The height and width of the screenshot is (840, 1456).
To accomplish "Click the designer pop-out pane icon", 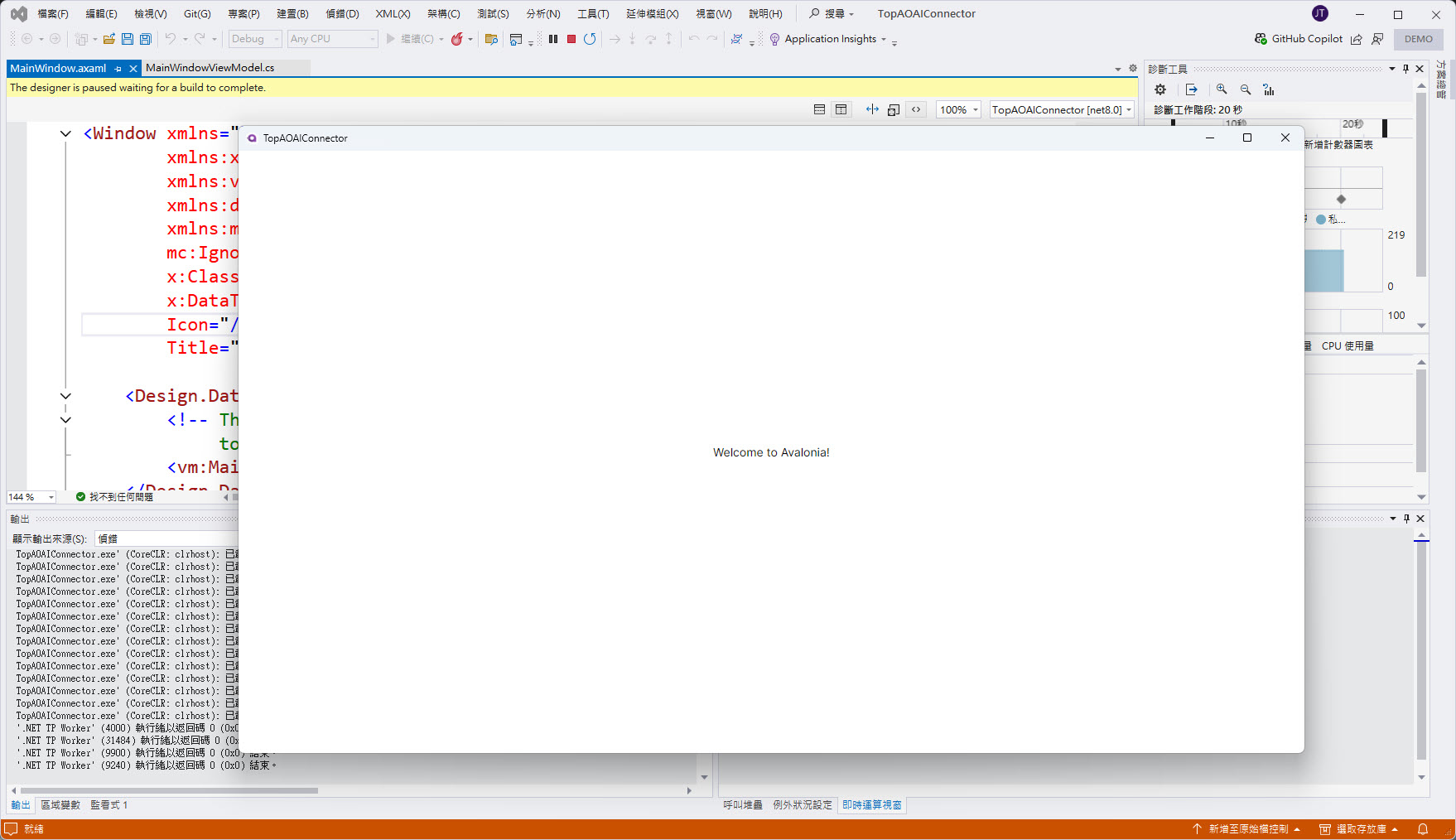I will (894, 109).
